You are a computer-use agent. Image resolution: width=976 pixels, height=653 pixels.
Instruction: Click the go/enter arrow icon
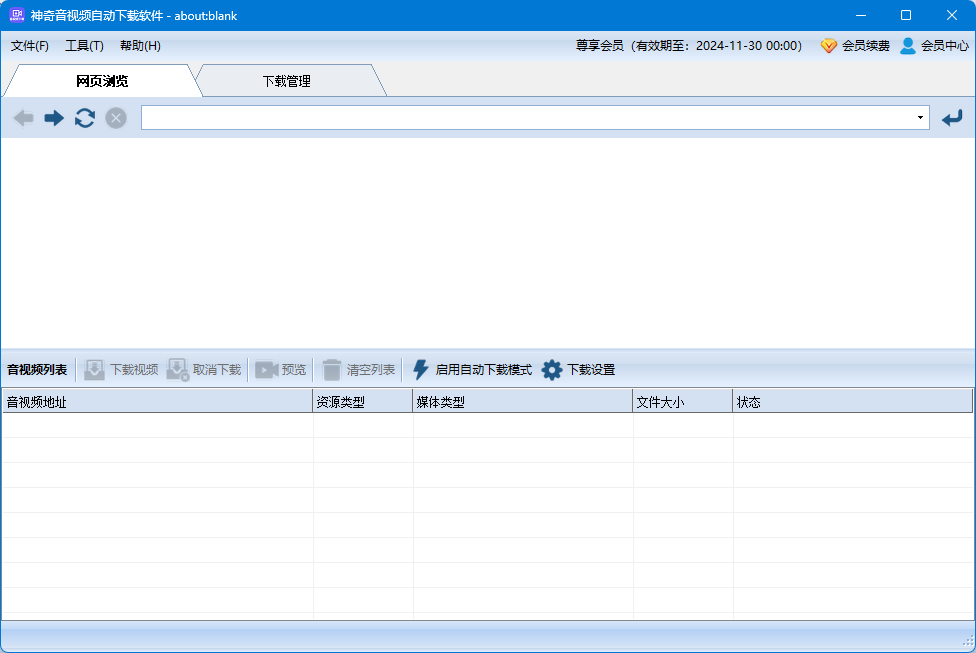pos(951,118)
